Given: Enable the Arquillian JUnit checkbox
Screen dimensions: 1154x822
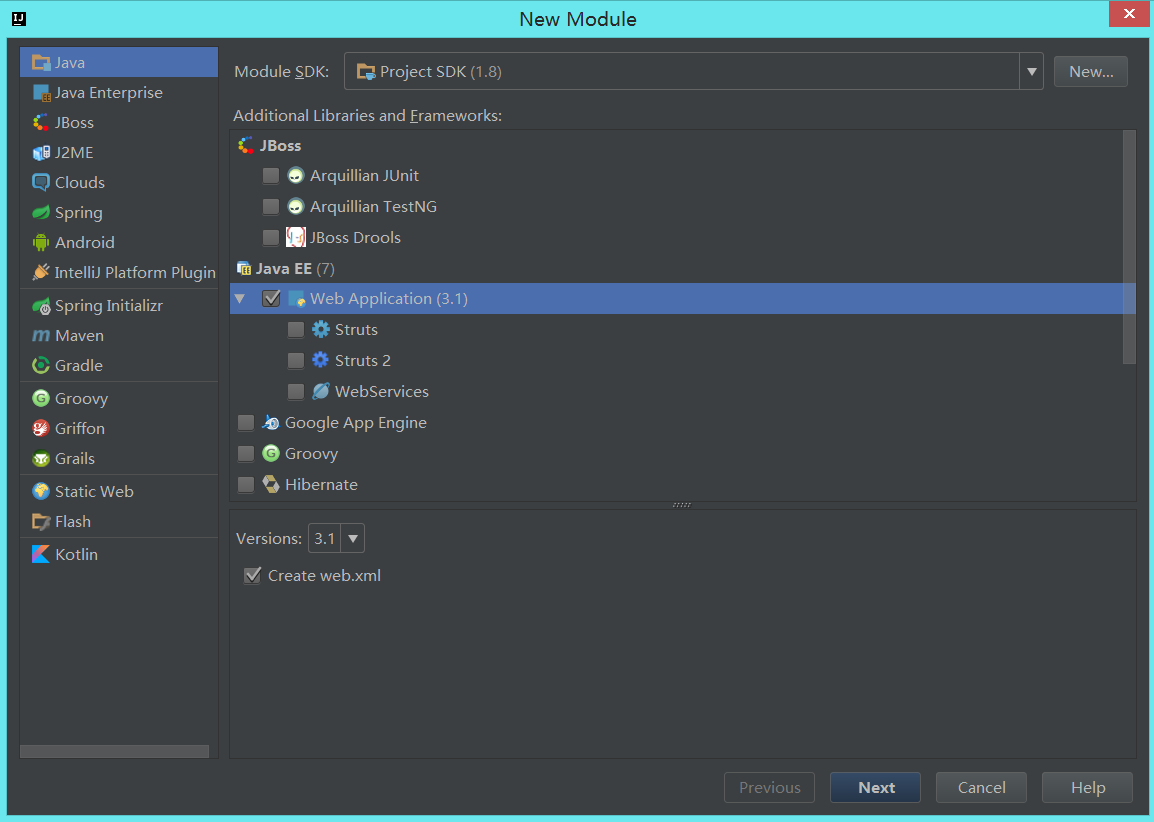Looking at the screenshot, I should pyautogui.click(x=271, y=176).
